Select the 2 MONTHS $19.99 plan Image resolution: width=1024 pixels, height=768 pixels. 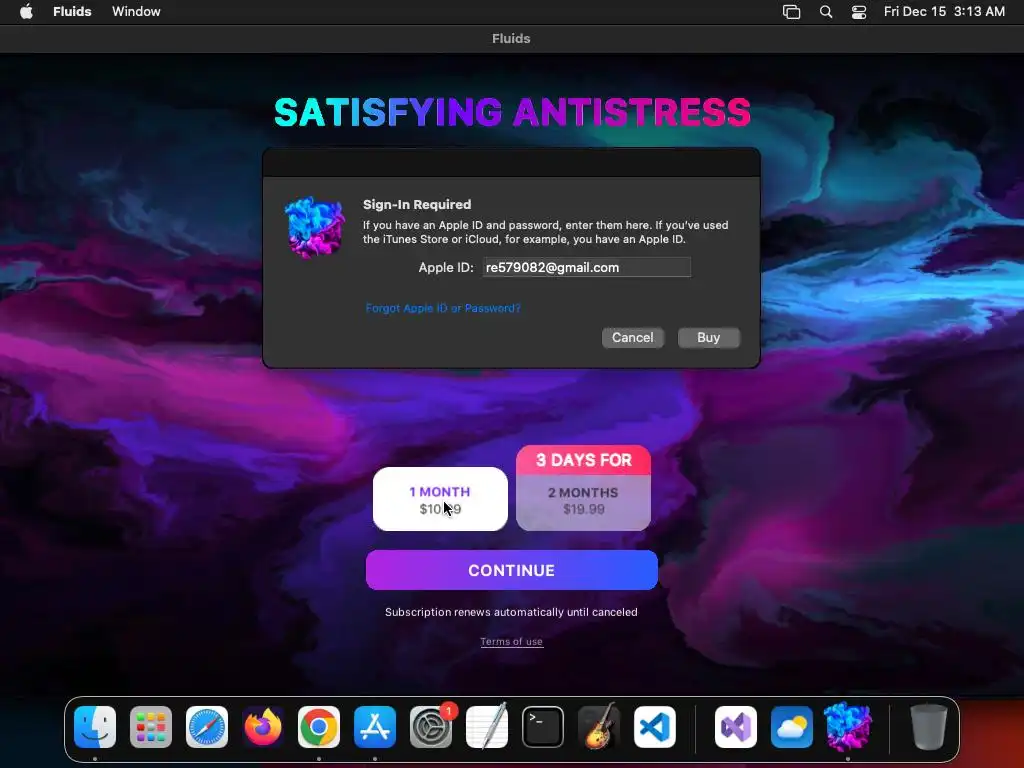coord(584,502)
